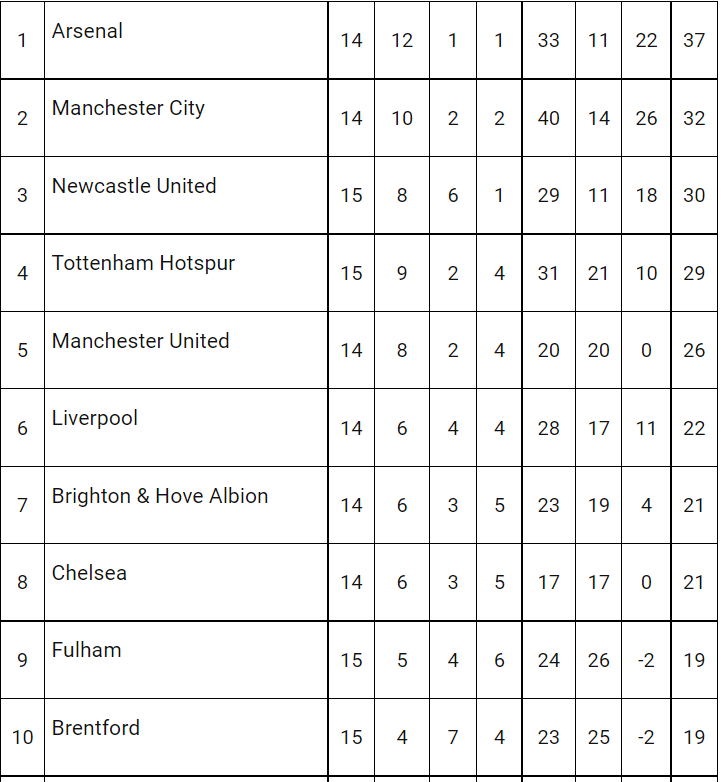Select Arsenal's points value 37

(x=694, y=40)
